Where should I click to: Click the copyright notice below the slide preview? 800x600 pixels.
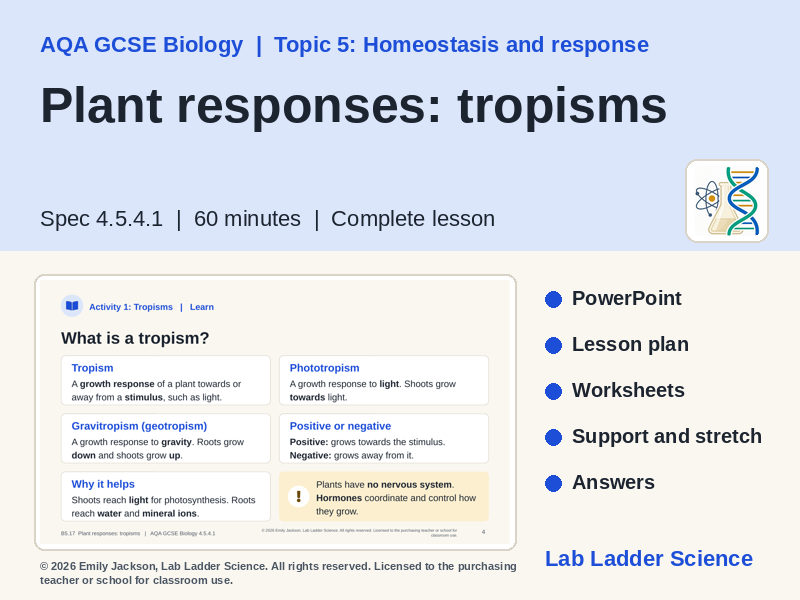point(278,573)
